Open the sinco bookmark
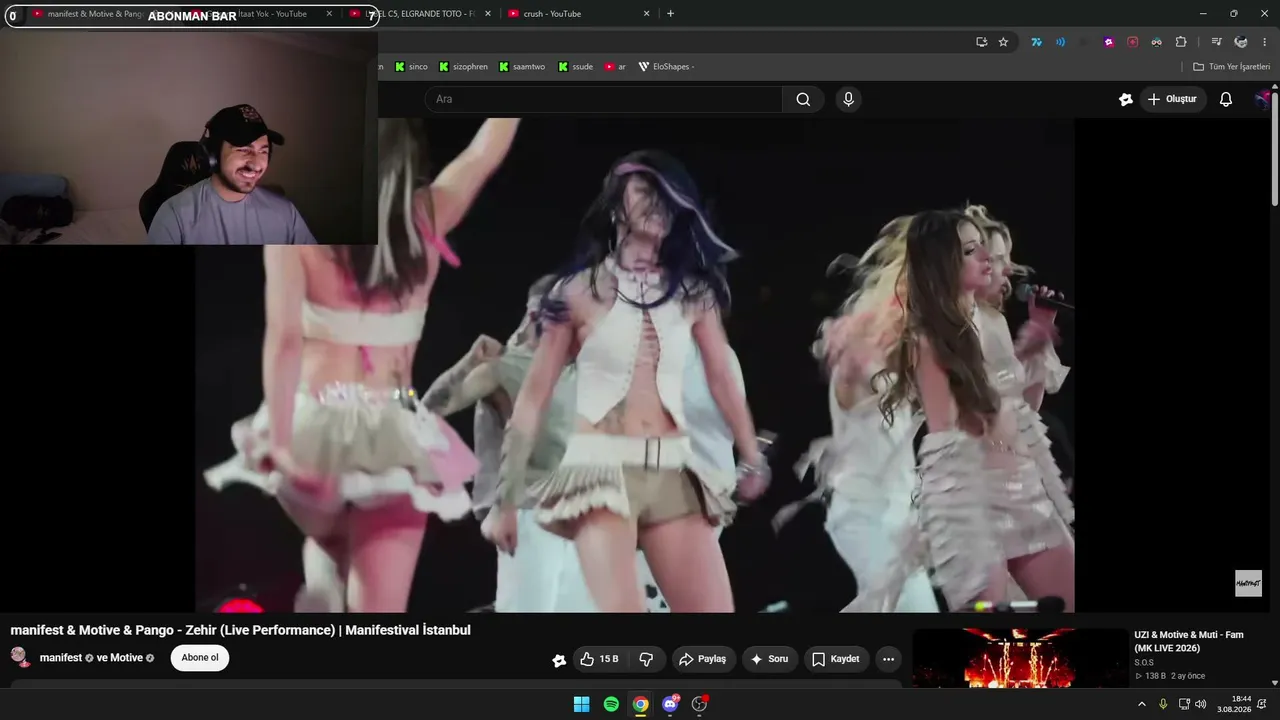Viewport: 1280px width, 720px height. [x=411, y=67]
